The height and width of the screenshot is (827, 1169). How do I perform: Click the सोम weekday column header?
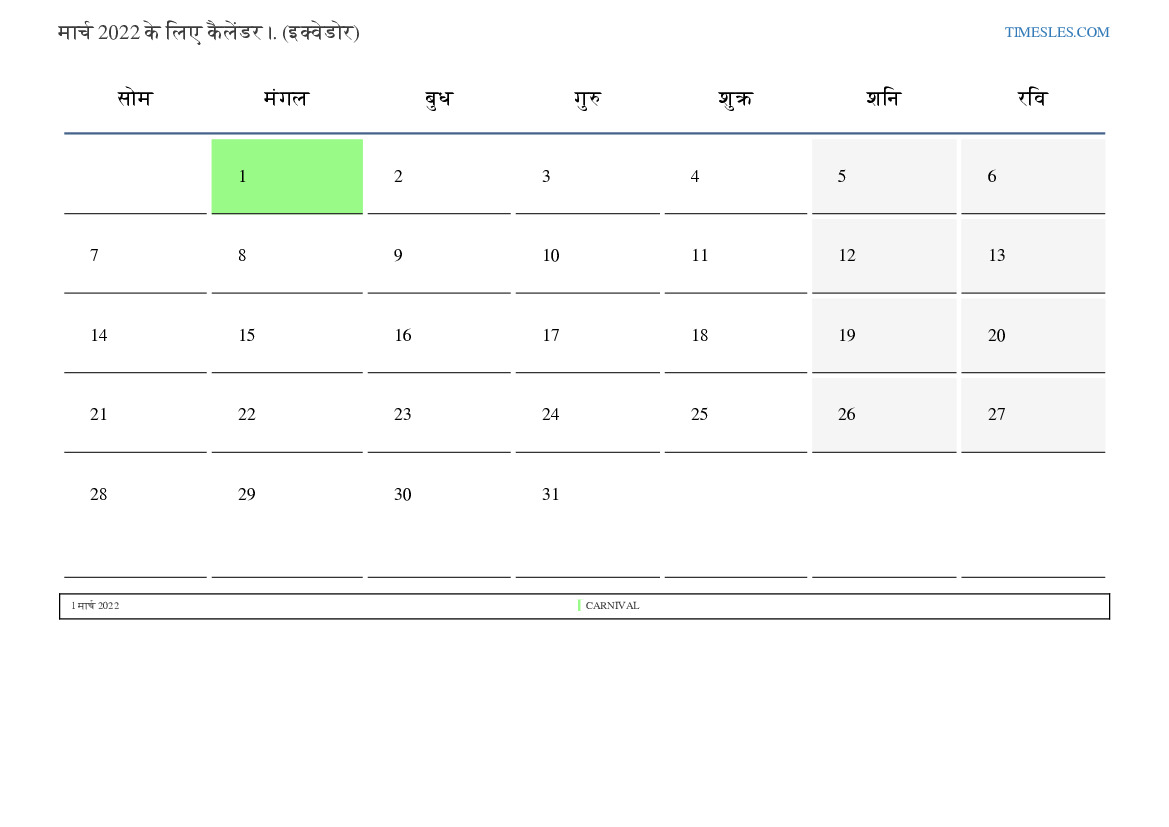(x=134, y=98)
